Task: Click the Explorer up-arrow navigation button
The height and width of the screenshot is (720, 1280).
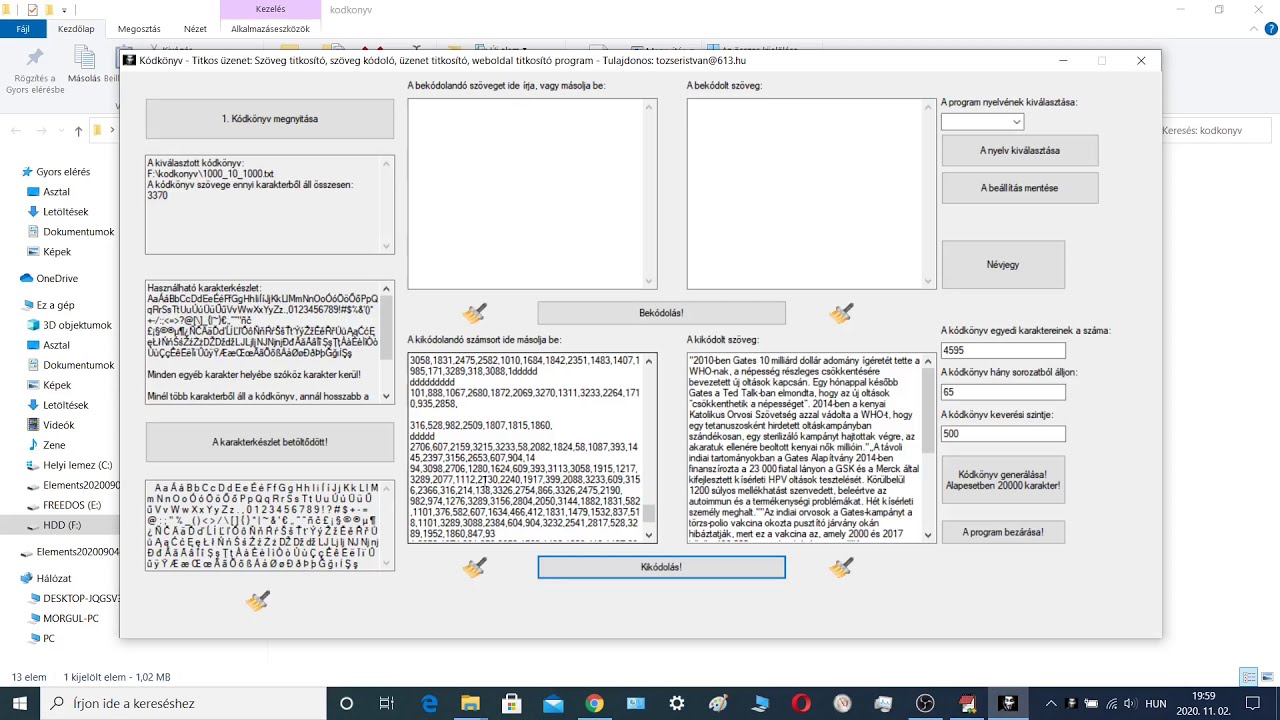Action: tap(78, 131)
